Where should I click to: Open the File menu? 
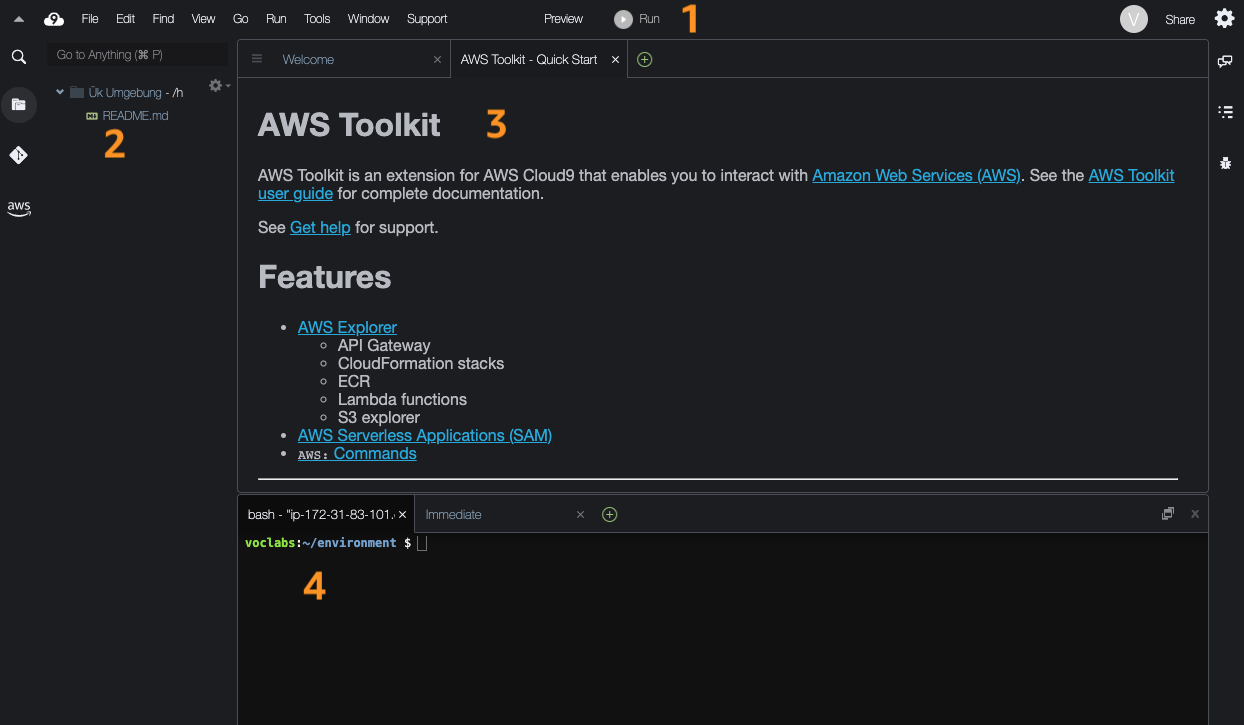tap(90, 18)
